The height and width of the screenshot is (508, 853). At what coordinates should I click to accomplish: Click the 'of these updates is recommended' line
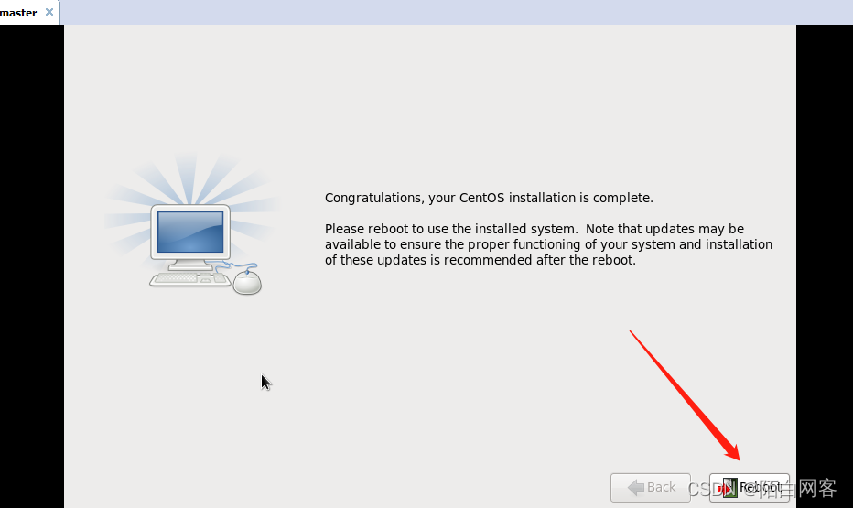pyautogui.click(x=480, y=260)
